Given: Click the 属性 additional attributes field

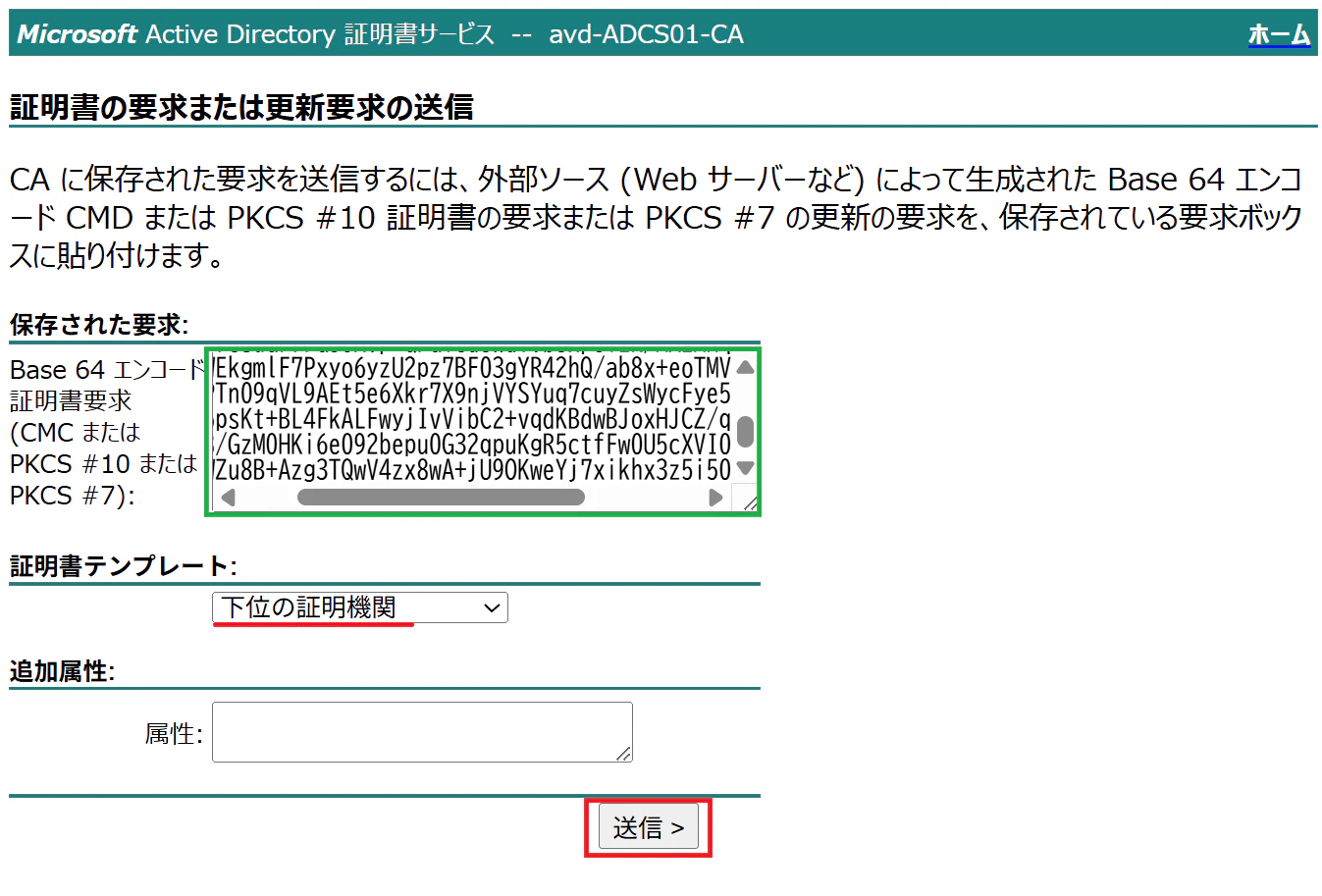Looking at the screenshot, I should [422, 732].
